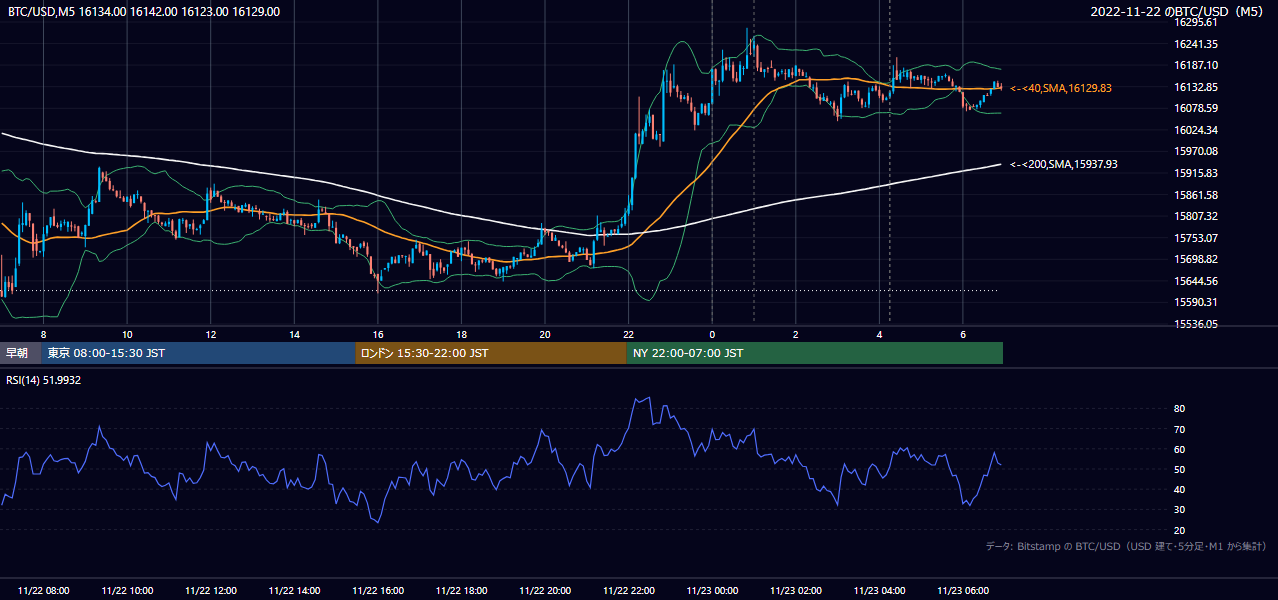Click price axis label 16024.34

click(x=1195, y=130)
